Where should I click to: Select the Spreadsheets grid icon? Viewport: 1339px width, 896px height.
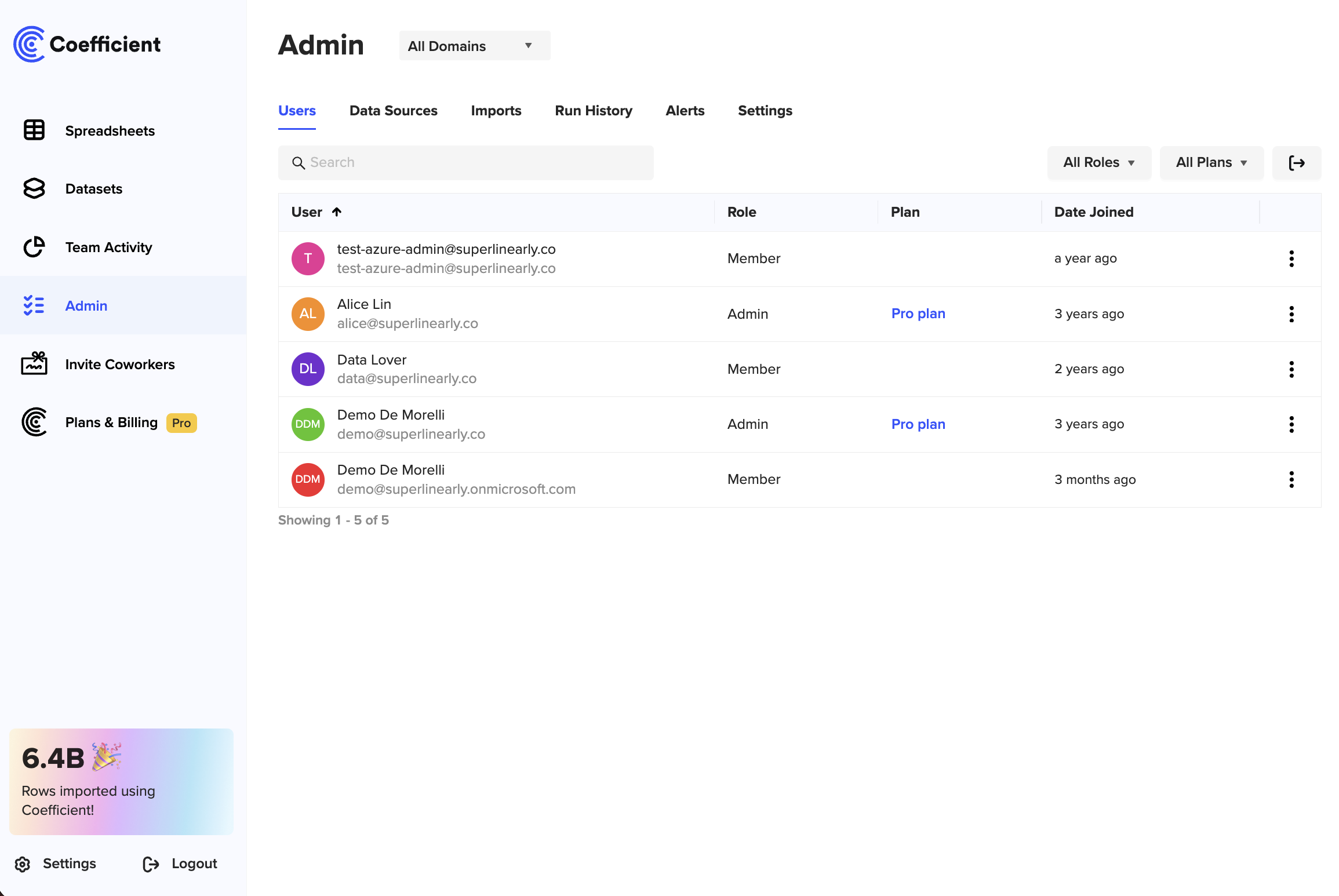[34, 130]
